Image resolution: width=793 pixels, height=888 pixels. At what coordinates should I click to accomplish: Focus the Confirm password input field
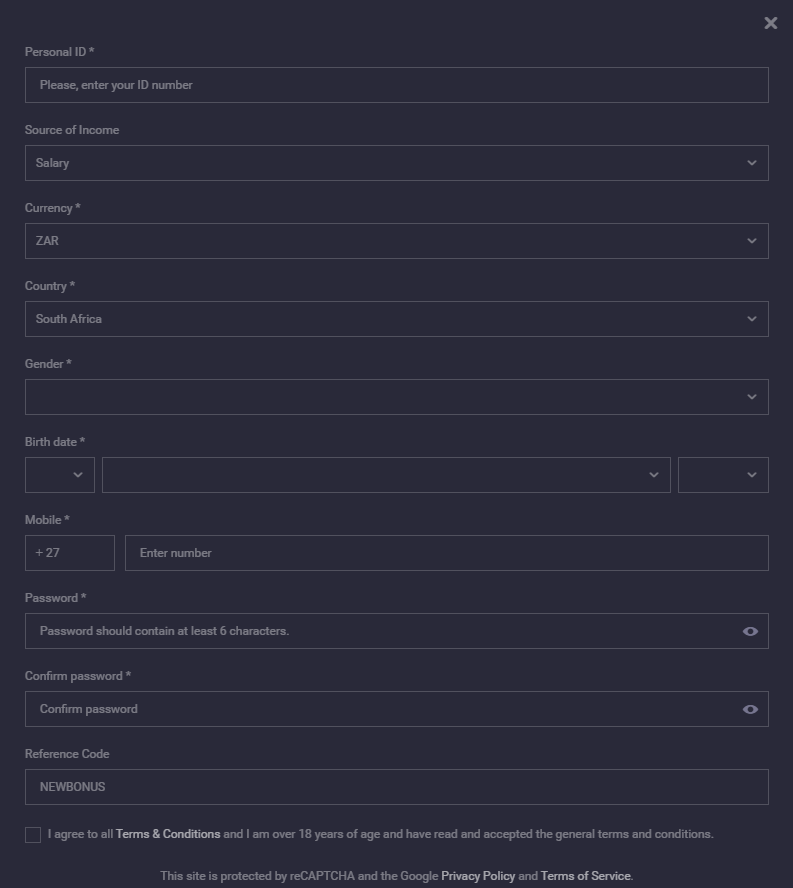pos(380,709)
